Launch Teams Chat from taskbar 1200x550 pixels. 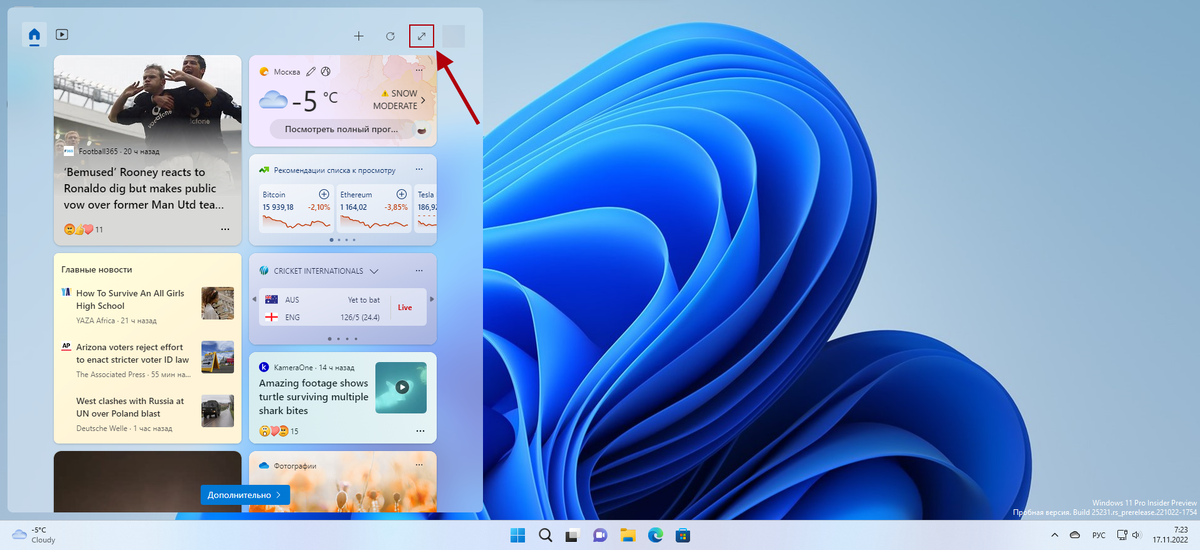pos(601,535)
